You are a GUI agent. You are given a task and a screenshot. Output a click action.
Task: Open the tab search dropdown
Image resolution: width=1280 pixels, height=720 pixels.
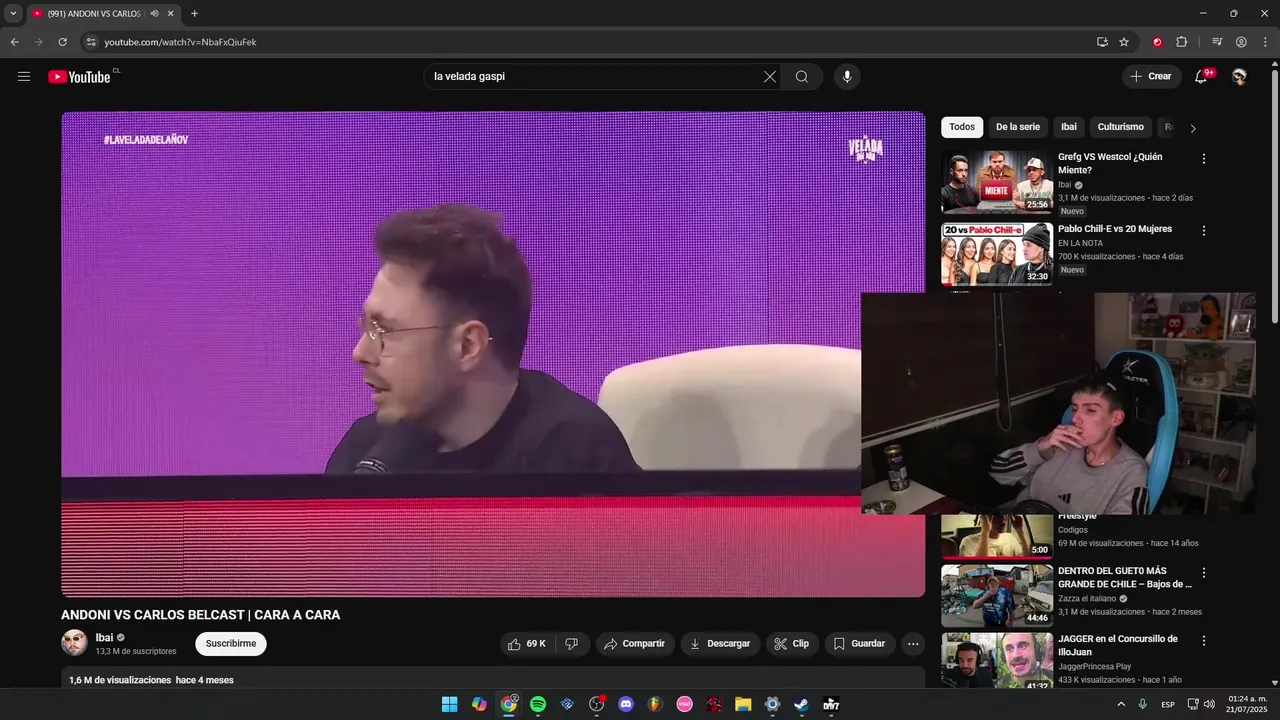13,13
